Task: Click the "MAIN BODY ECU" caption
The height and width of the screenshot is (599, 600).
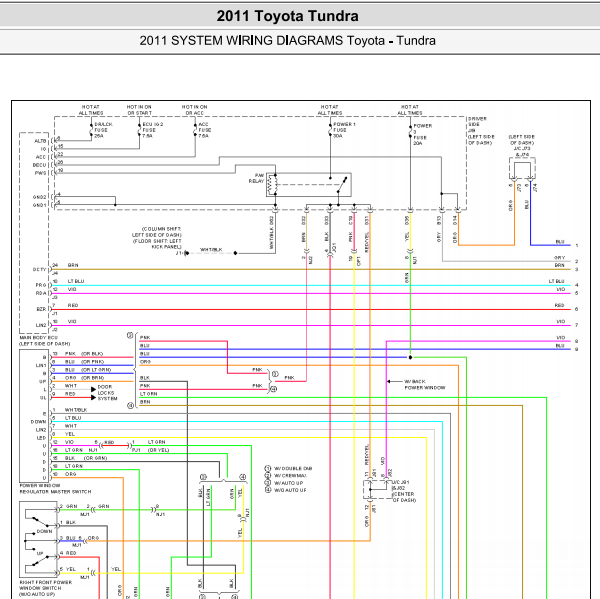Action: [39, 338]
